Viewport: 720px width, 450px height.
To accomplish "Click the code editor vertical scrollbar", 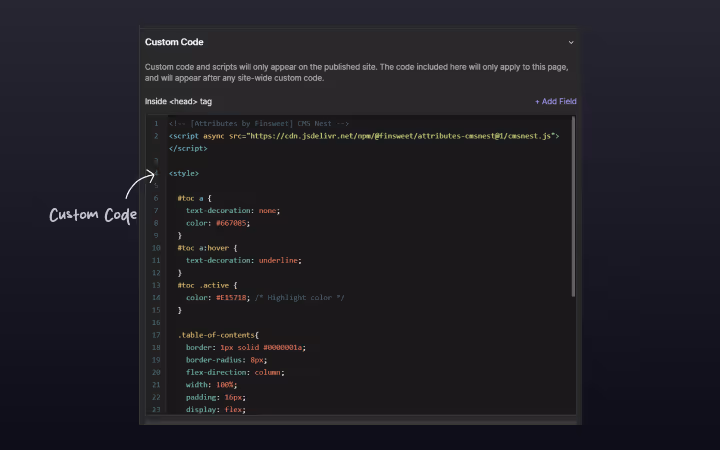I will (573, 207).
